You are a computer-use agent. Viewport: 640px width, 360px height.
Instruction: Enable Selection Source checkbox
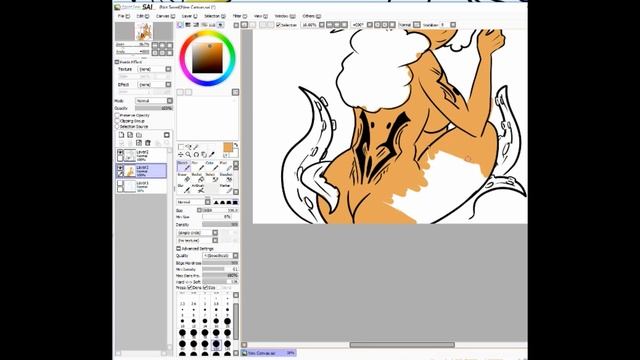pyautogui.click(x=117, y=127)
